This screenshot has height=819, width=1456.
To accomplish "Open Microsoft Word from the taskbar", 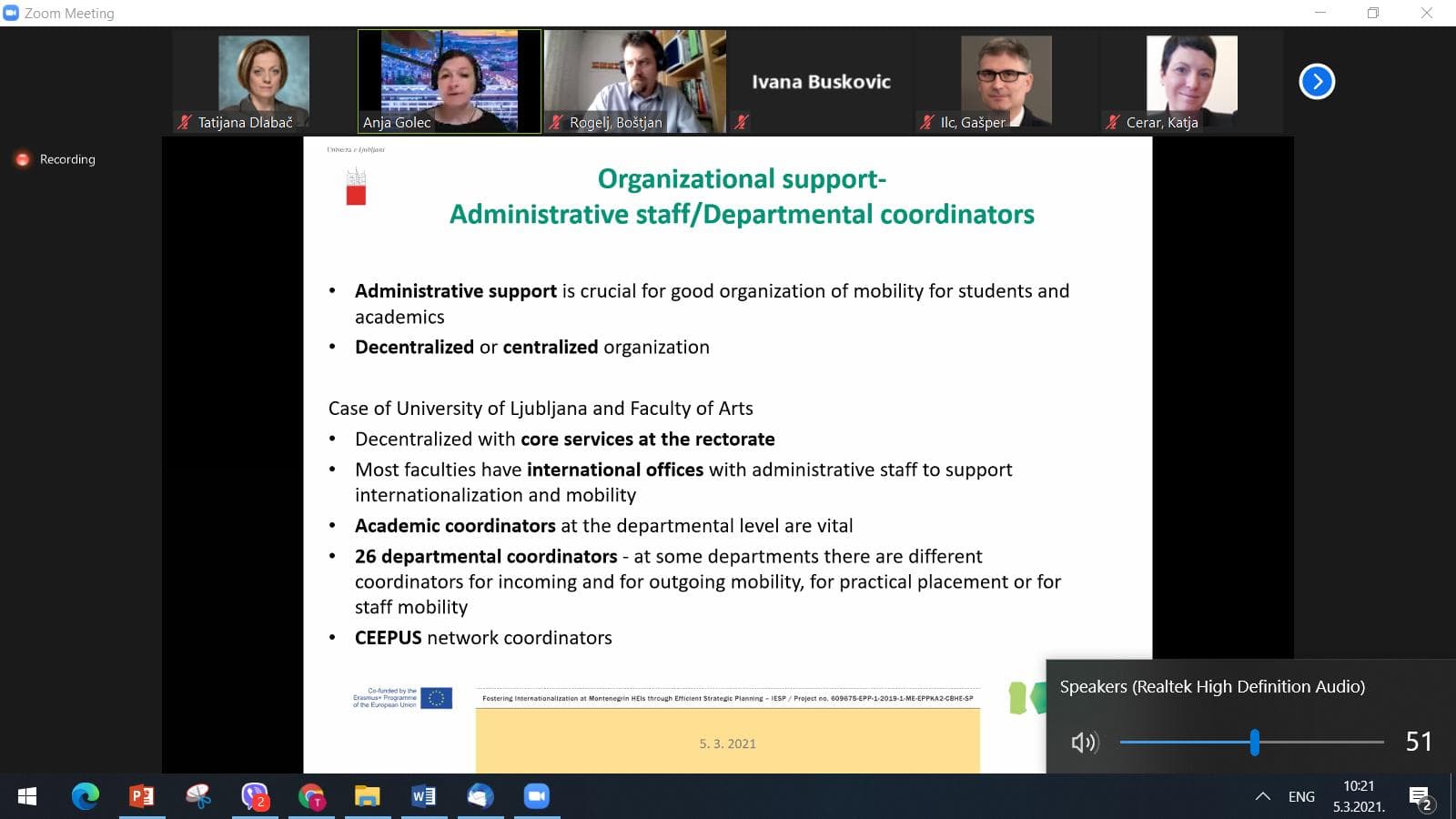I will coord(424,797).
